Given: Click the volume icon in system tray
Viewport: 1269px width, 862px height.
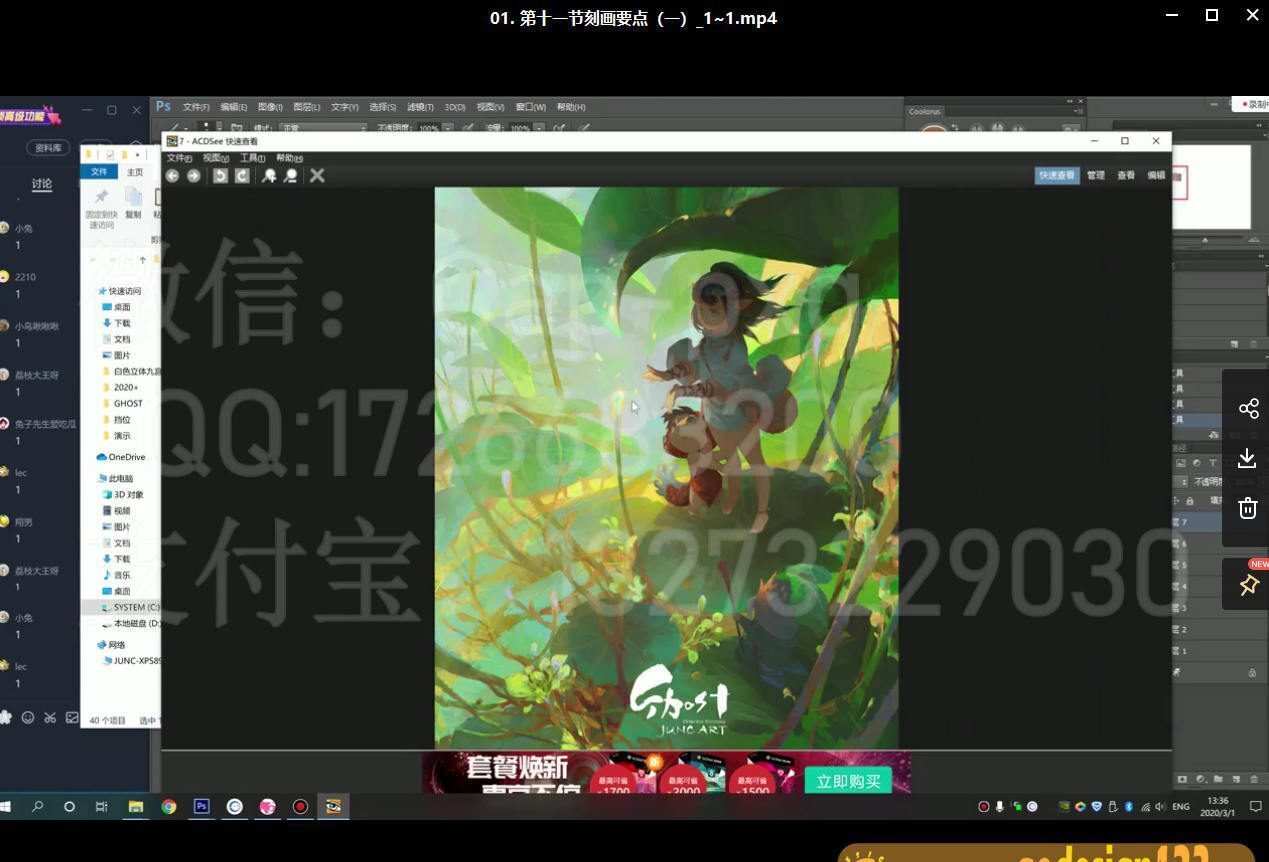Looking at the screenshot, I should click(x=1159, y=806).
